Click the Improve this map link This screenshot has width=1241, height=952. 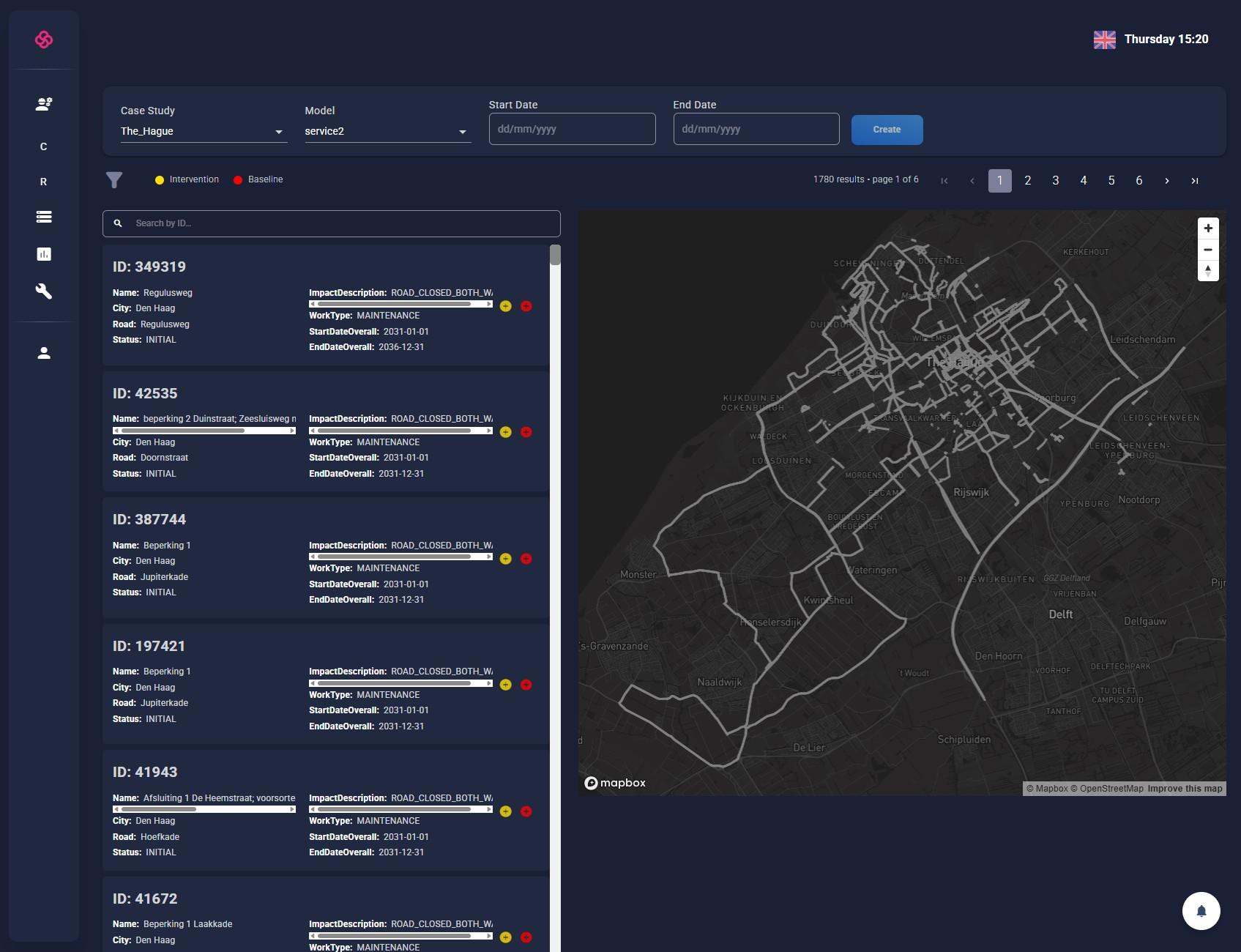click(1185, 789)
